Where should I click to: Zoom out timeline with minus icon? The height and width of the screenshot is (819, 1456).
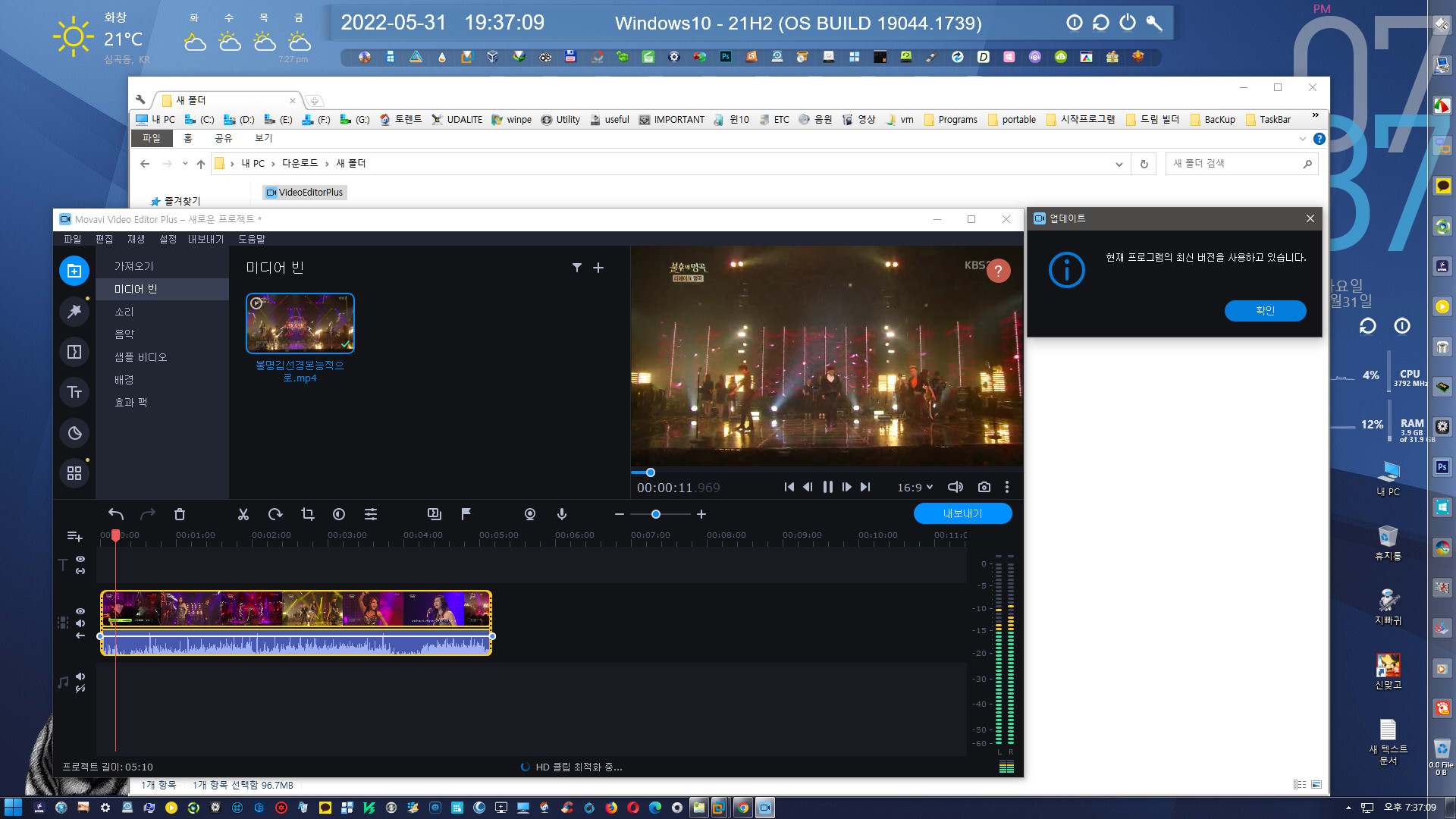[x=620, y=514]
